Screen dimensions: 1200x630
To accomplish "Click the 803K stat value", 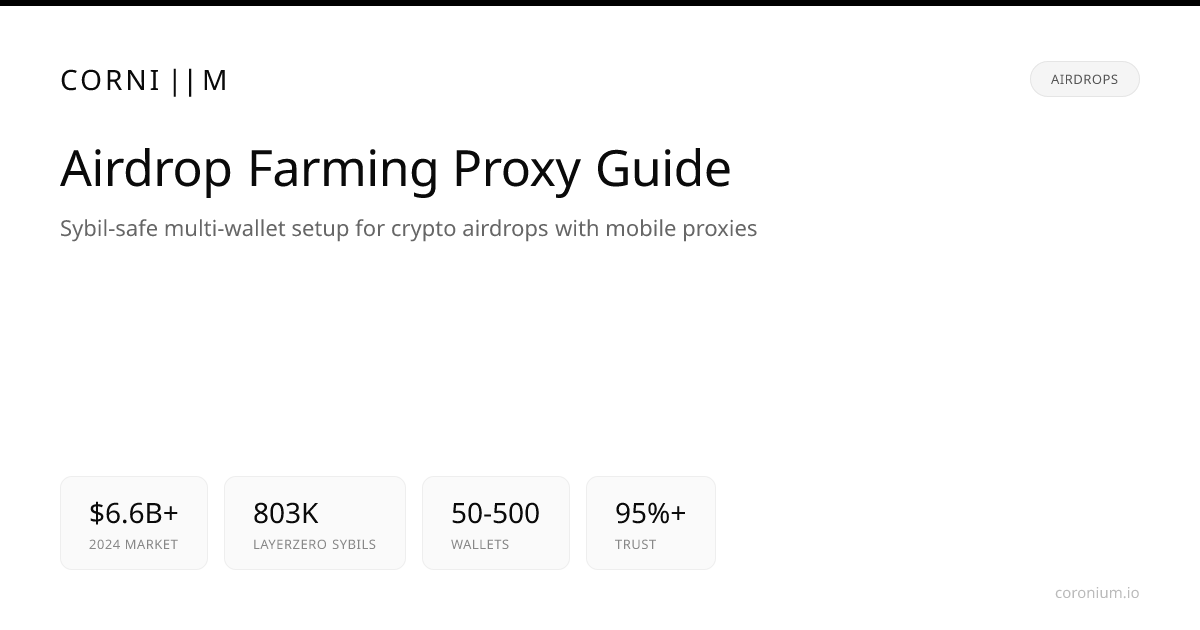I will pyautogui.click(x=286, y=513).
